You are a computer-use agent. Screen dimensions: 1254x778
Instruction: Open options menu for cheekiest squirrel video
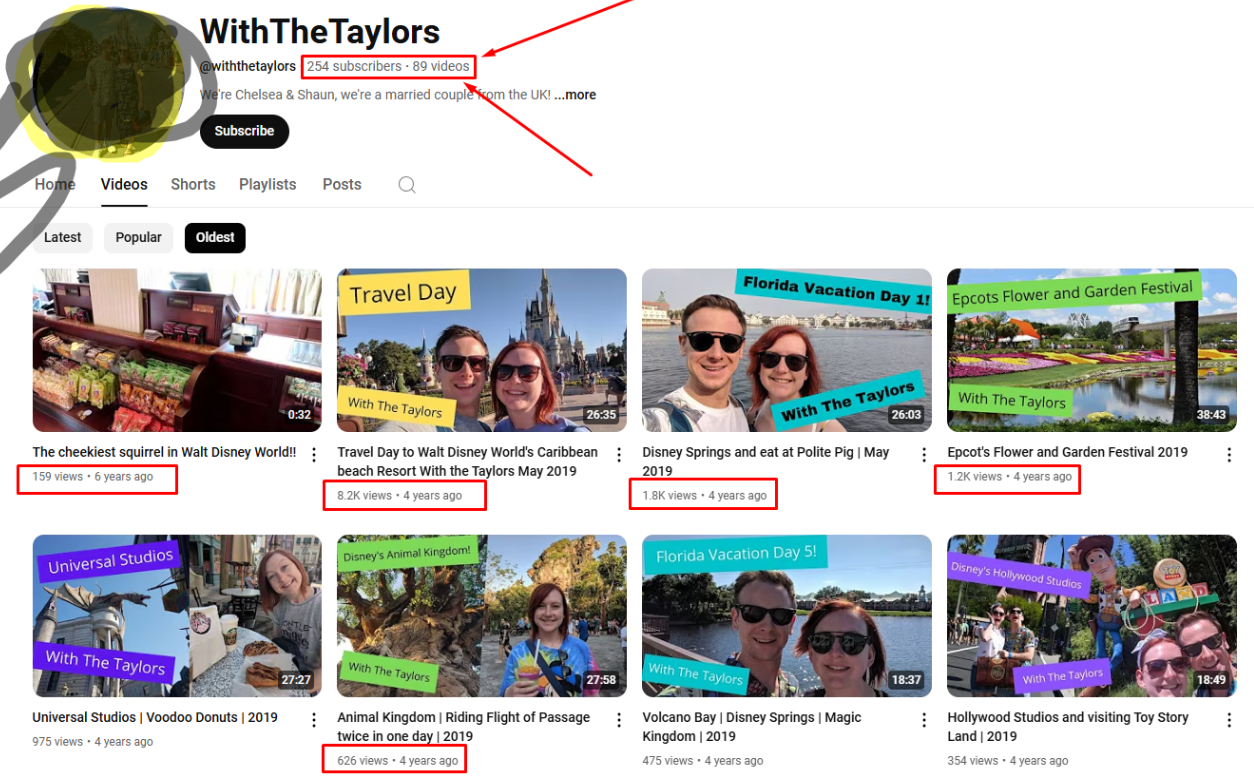pyautogui.click(x=314, y=455)
